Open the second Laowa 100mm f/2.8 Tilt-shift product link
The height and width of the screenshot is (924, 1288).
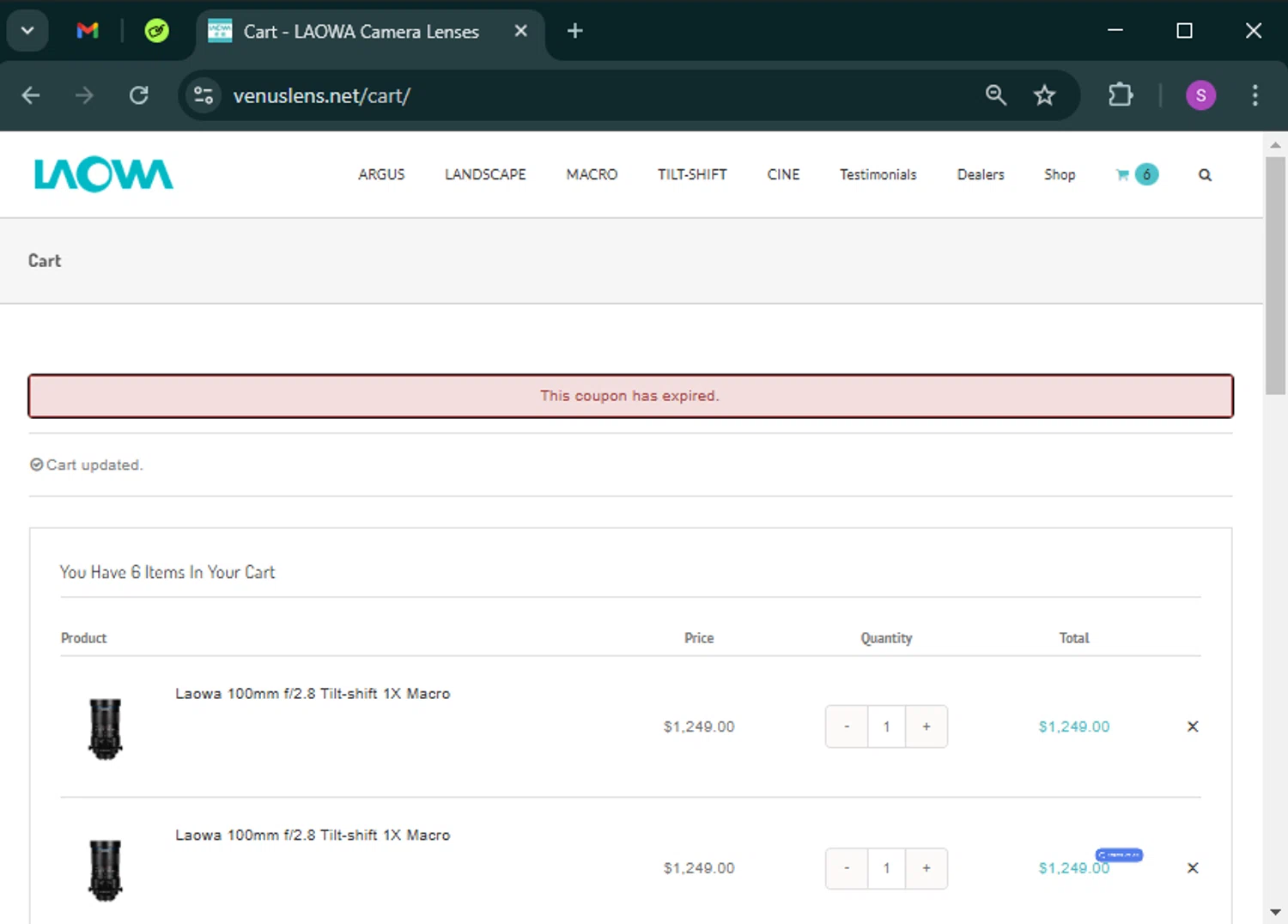(313, 836)
